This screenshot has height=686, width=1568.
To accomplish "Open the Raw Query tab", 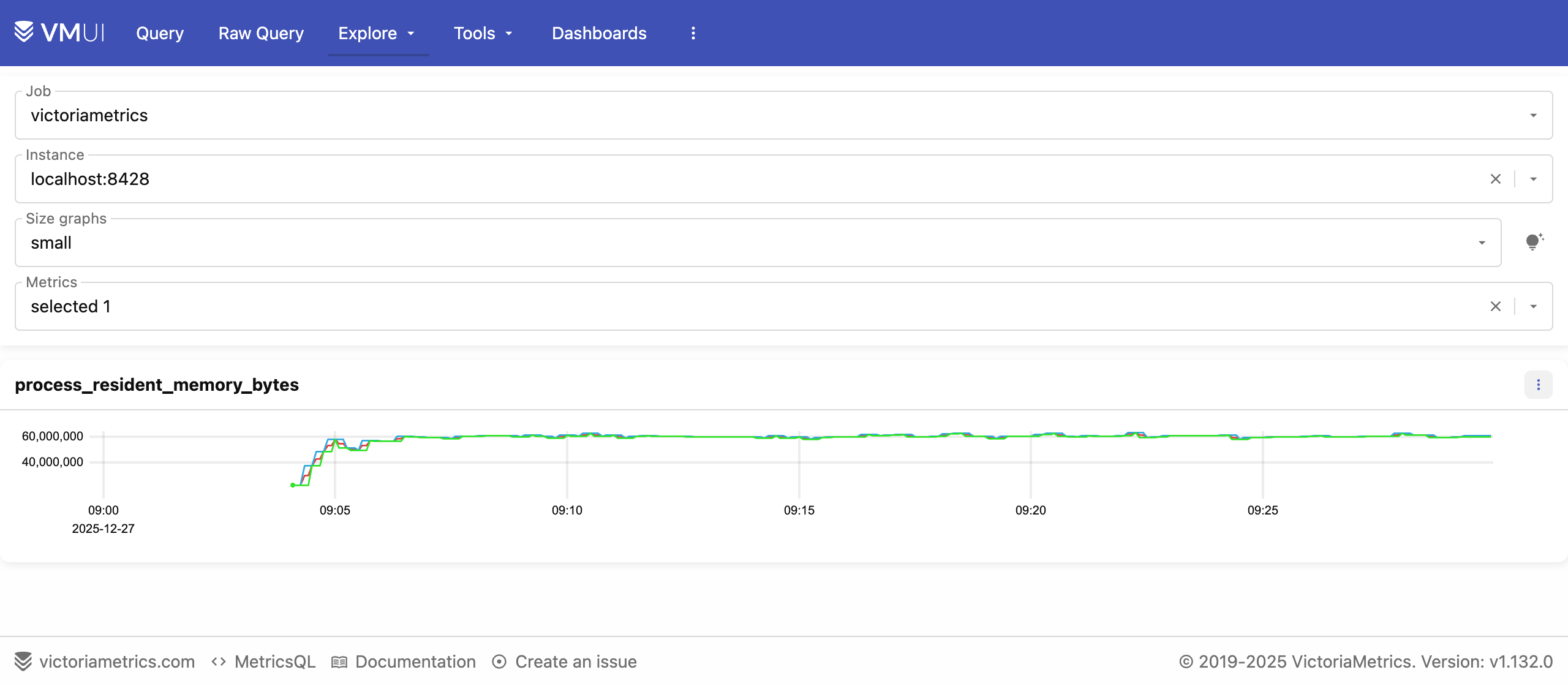I will 261,33.
